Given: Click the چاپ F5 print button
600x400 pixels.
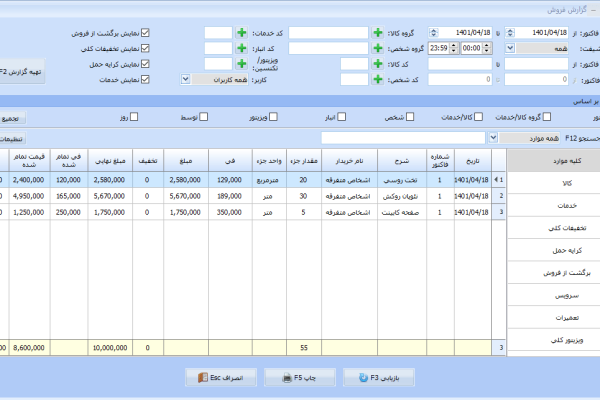Looking at the screenshot, I should (x=300, y=378).
